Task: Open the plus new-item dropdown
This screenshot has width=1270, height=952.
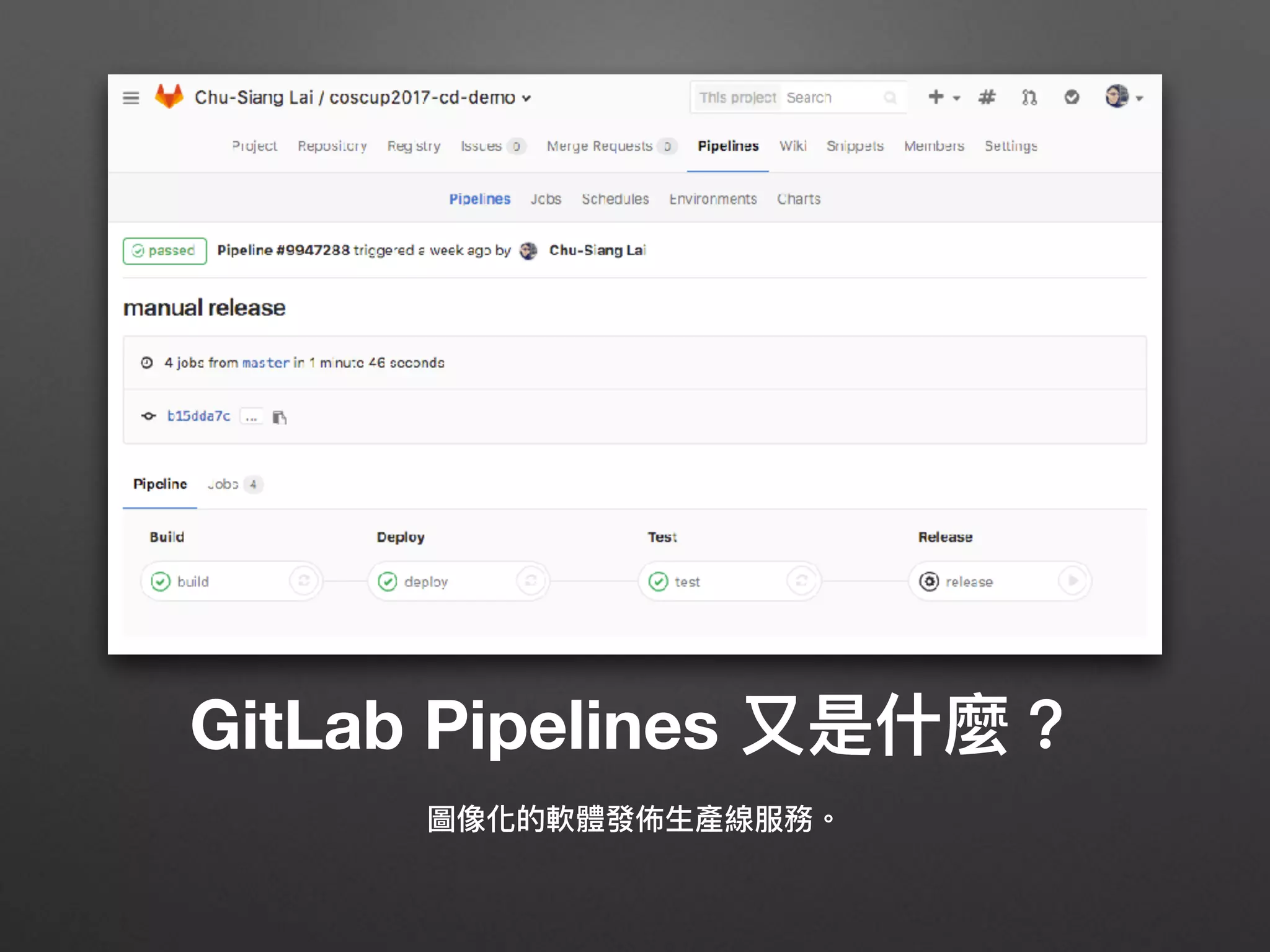Action: [944, 97]
